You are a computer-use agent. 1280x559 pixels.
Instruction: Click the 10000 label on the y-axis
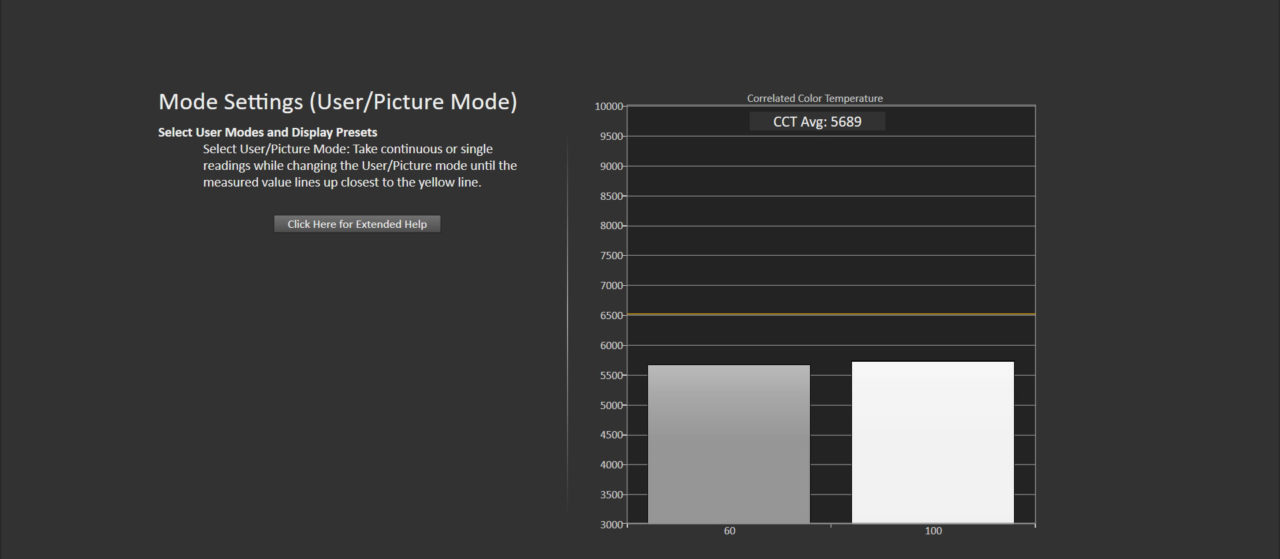(x=608, y=106)
